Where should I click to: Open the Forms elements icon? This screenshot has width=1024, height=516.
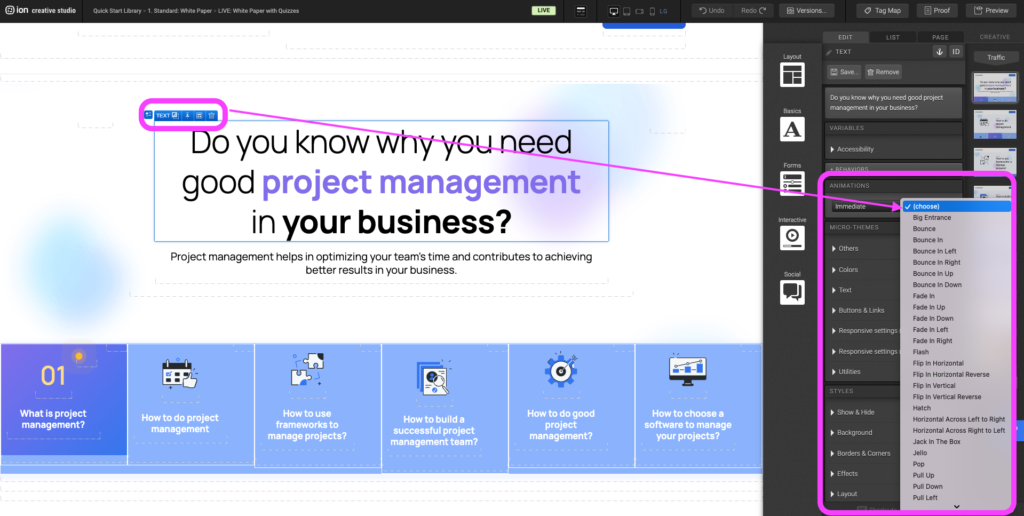tap(792, 183)
